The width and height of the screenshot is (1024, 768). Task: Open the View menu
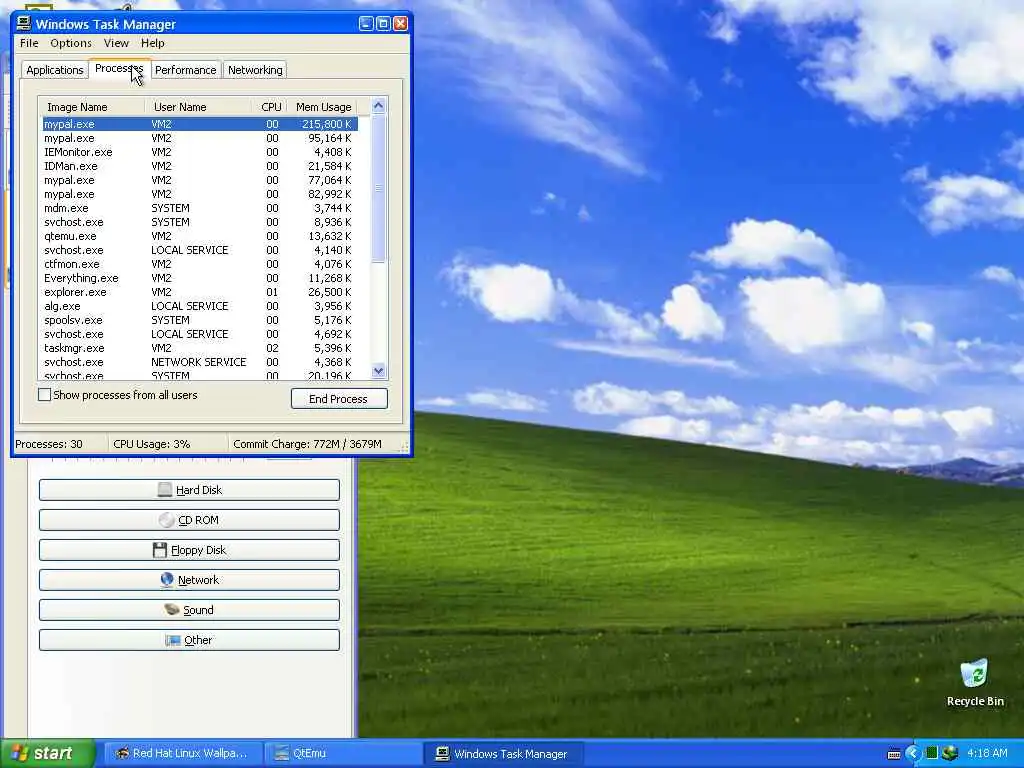(116, 43)
